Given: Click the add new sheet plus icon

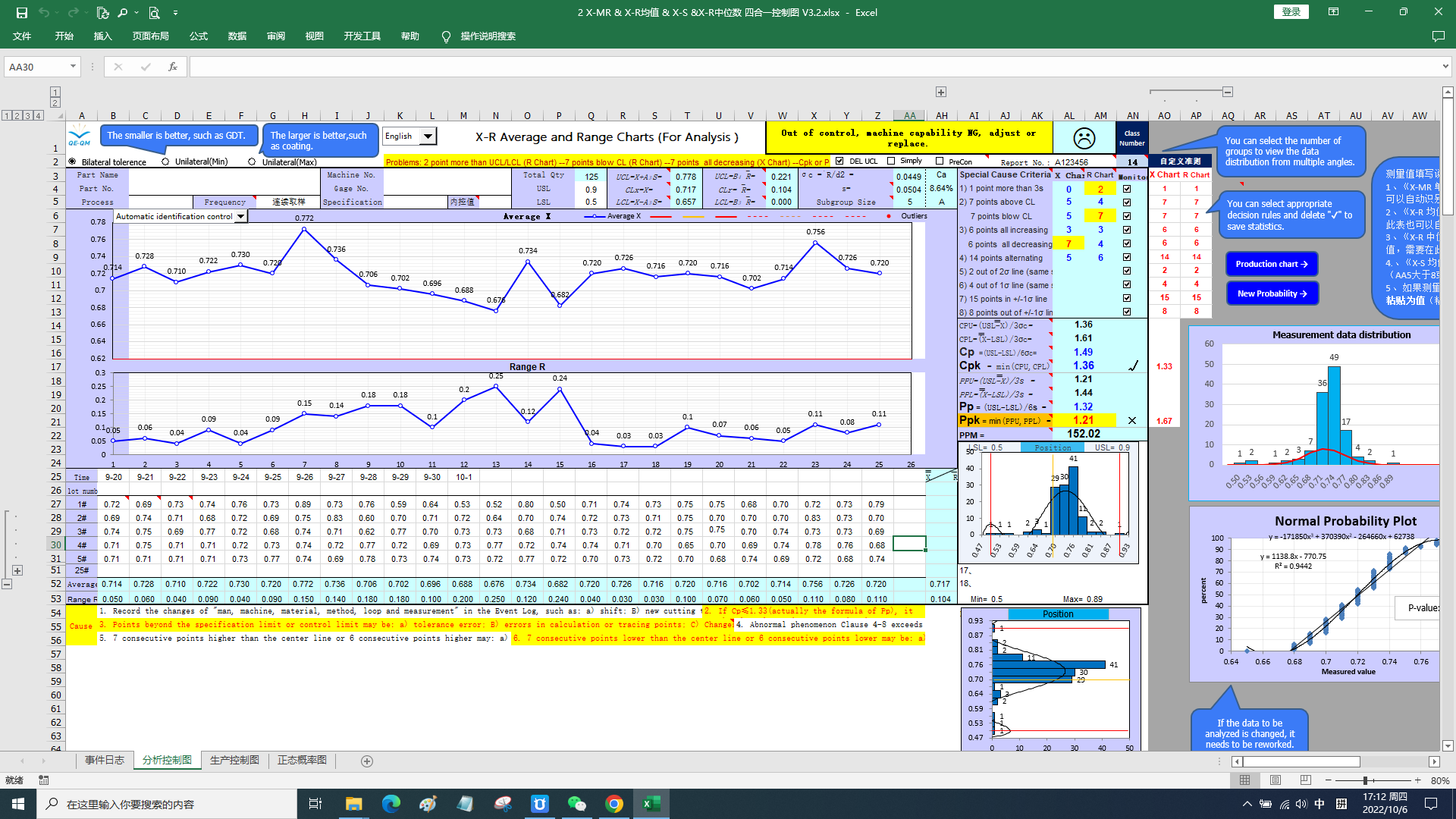Looking at the screenshot, I should (367, 761).
